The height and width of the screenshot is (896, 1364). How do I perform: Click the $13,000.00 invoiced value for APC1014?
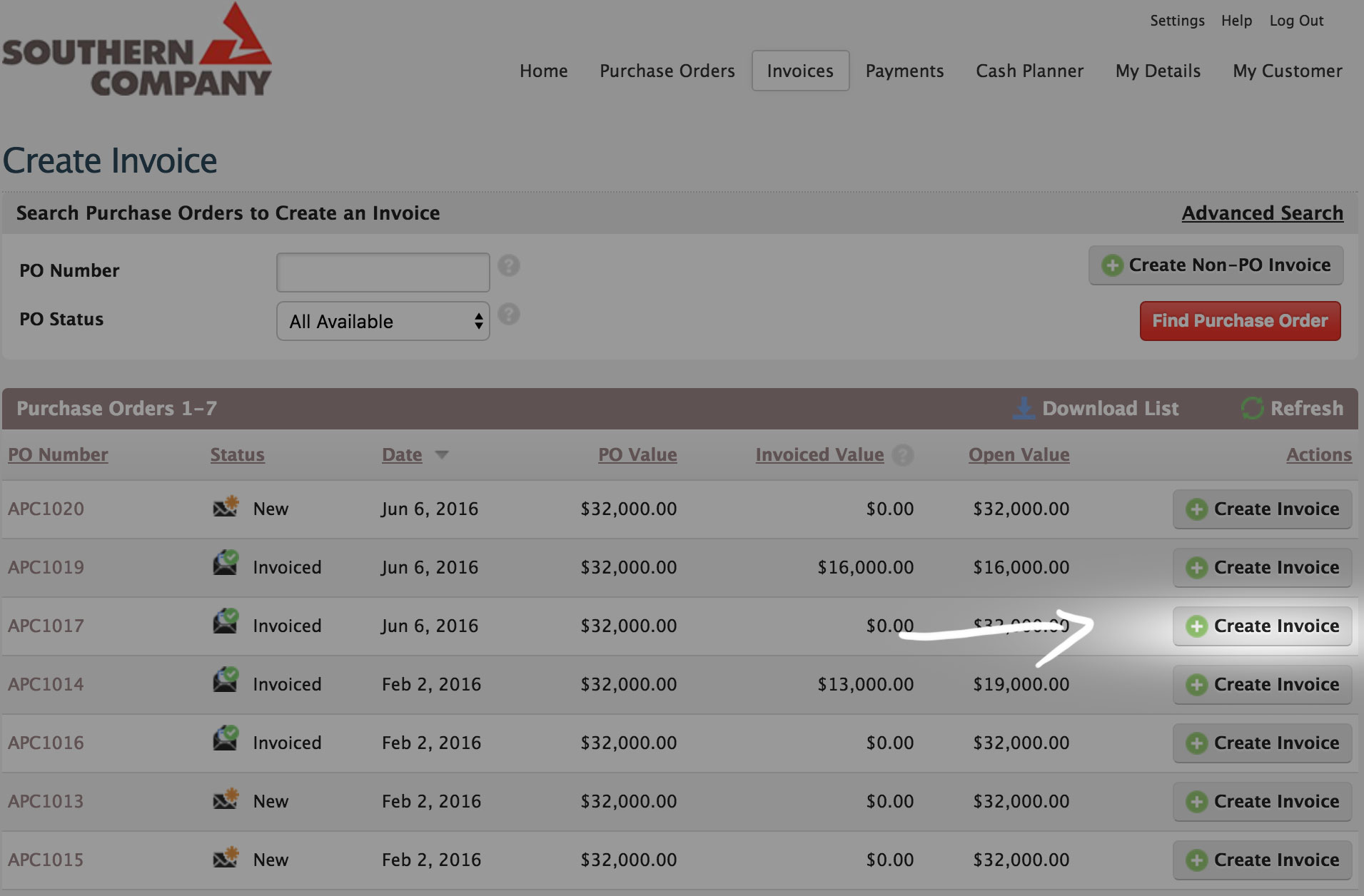tap(866, 685)
